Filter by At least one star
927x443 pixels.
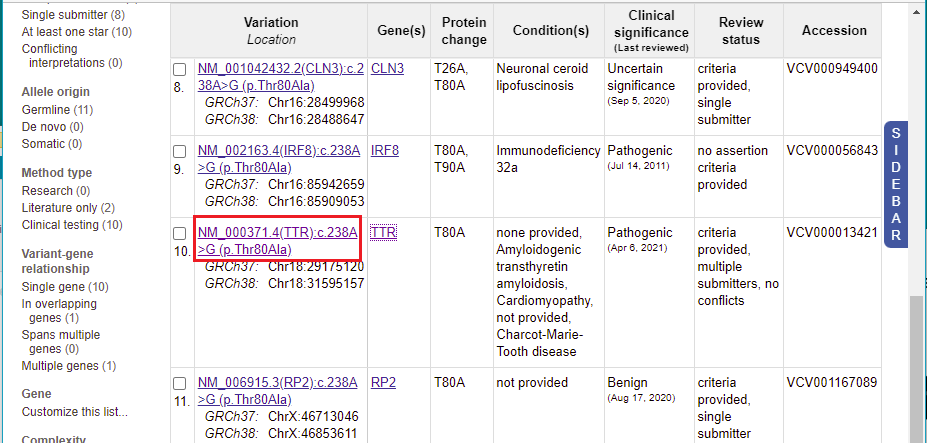(77, 32)
